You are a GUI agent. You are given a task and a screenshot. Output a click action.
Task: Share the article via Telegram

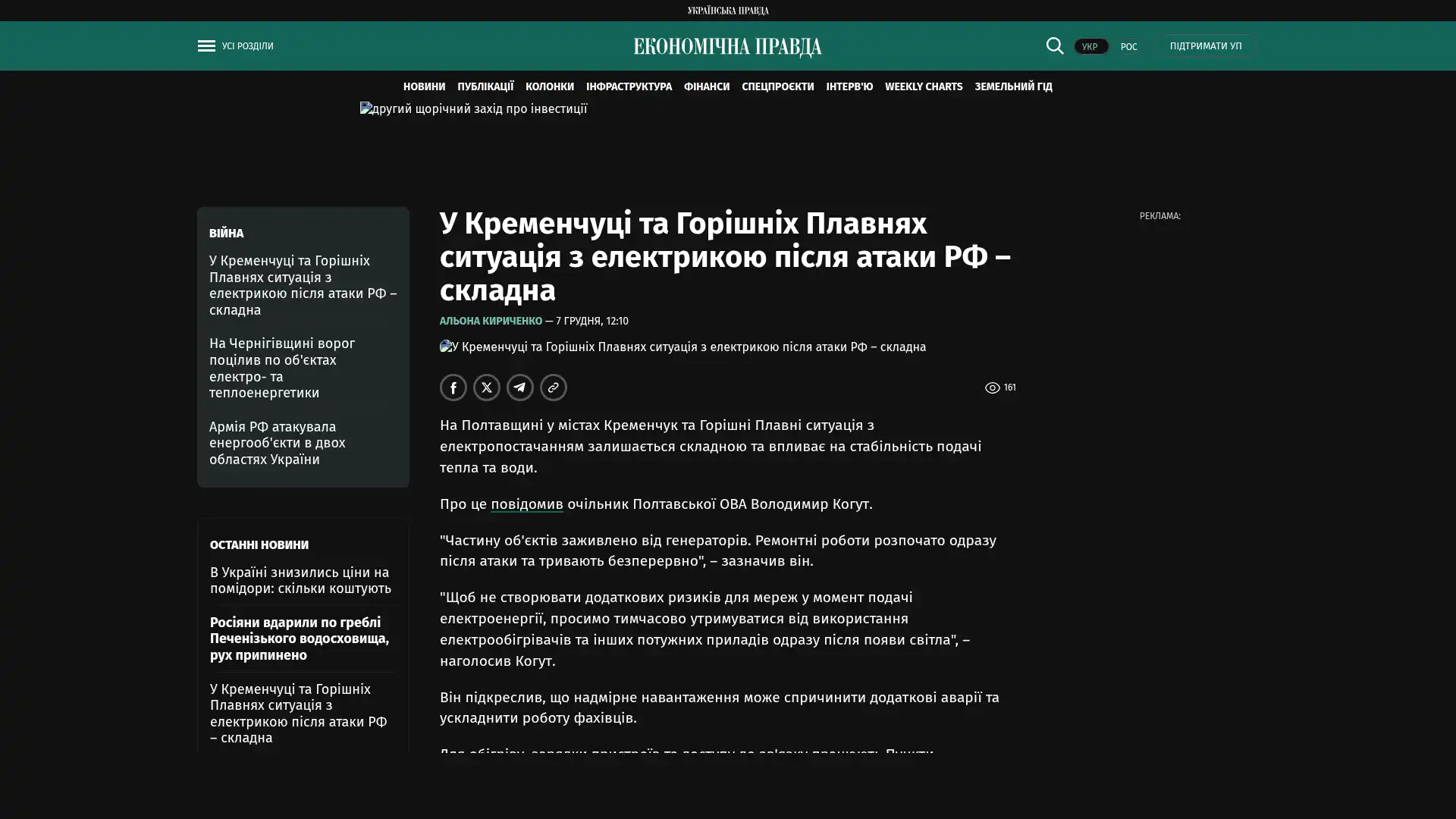519,388
